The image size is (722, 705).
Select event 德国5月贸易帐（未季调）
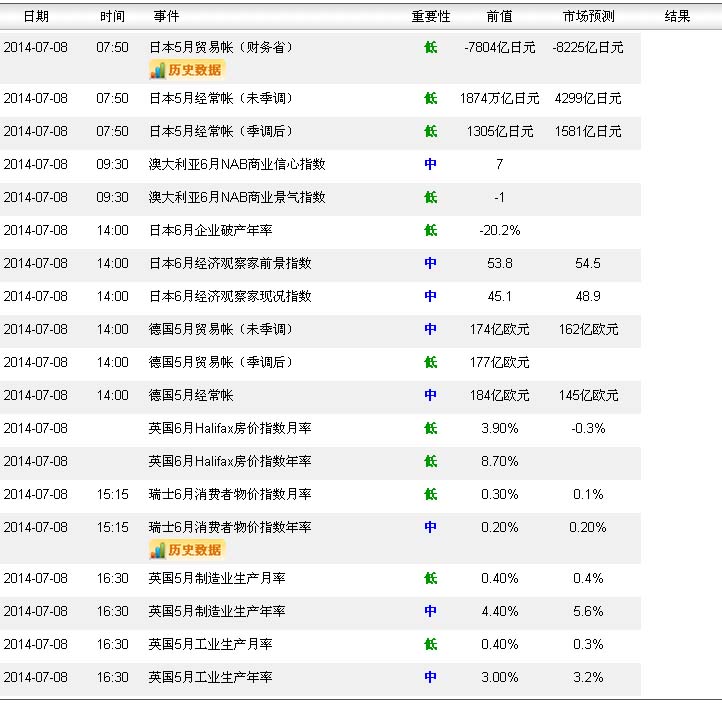pos(221,329)
